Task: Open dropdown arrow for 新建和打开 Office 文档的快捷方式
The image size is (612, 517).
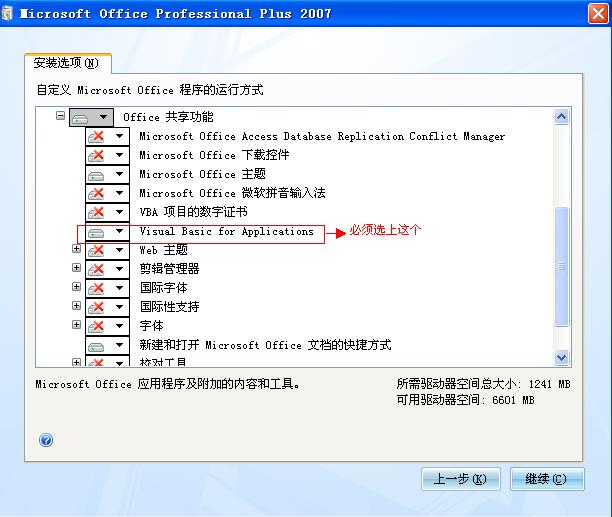Action: click(119, 345)
